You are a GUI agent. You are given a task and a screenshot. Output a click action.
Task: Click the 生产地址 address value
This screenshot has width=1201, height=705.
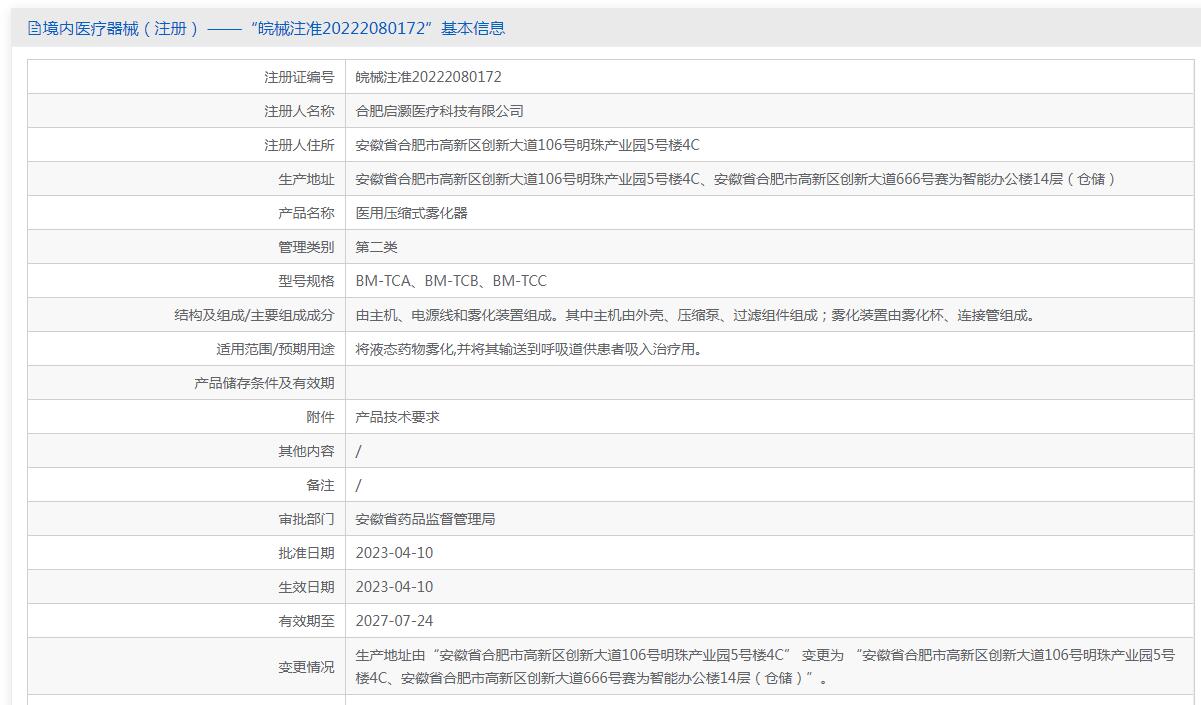[x=735, y=179]
